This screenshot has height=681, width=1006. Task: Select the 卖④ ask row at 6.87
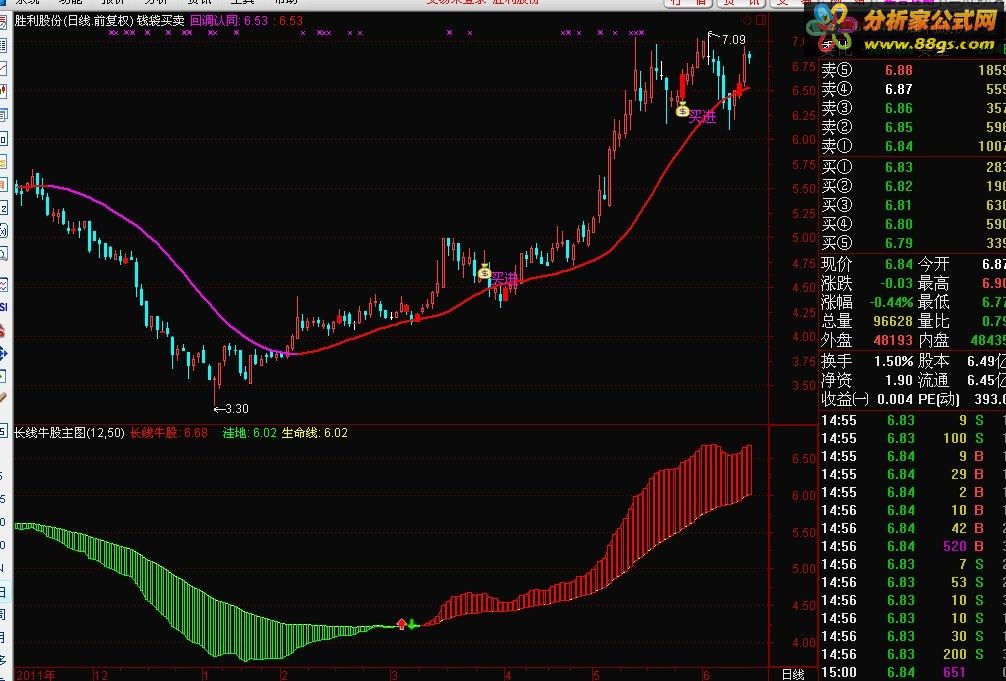pyautogui.click(x=913, y=89)
